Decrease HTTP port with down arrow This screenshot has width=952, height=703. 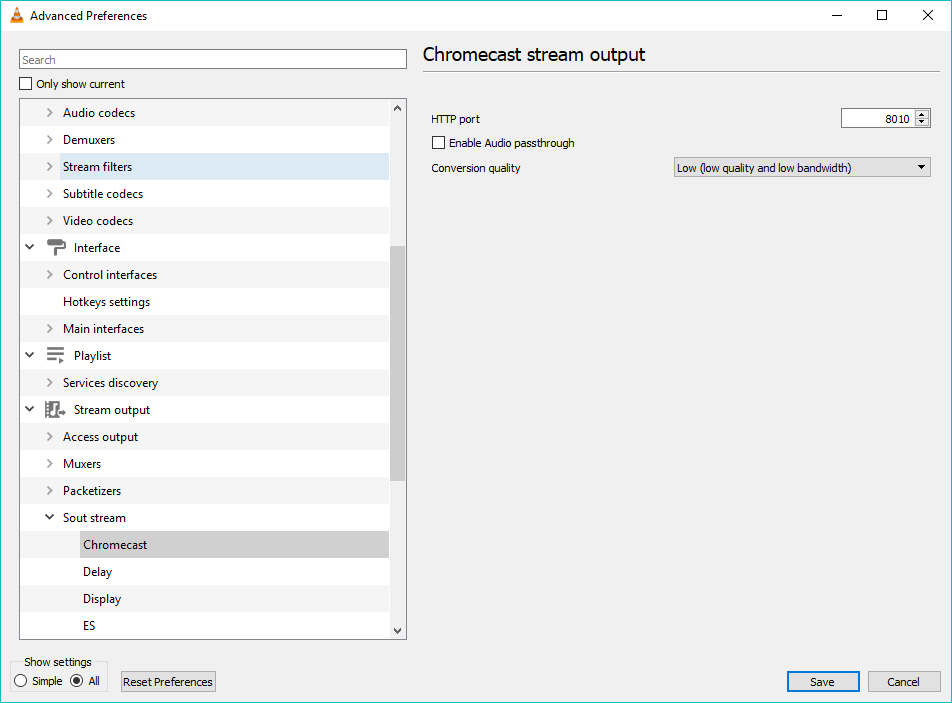(922, 123)
